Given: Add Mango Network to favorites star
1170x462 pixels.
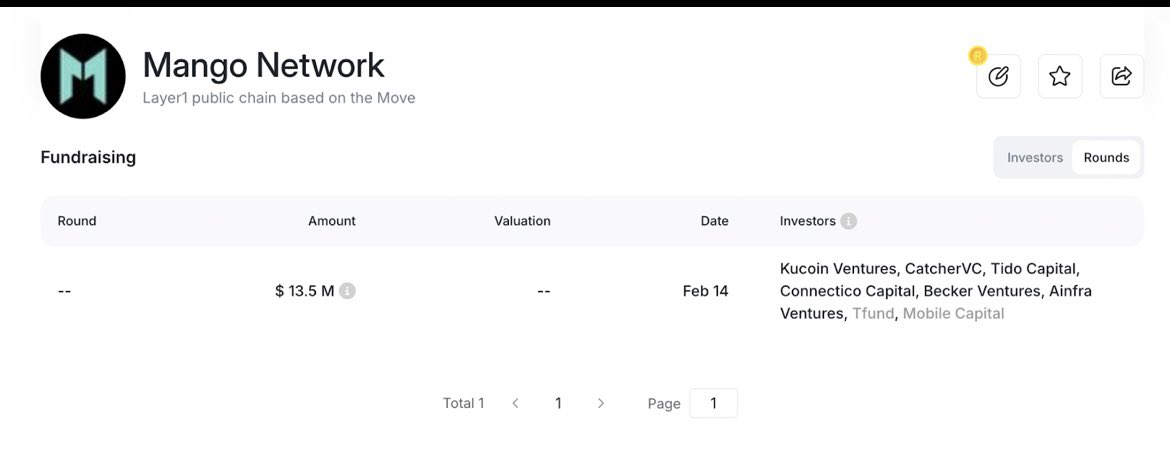Looking at the screenshot, I should pyautogui.click(x=1060, y=76).
